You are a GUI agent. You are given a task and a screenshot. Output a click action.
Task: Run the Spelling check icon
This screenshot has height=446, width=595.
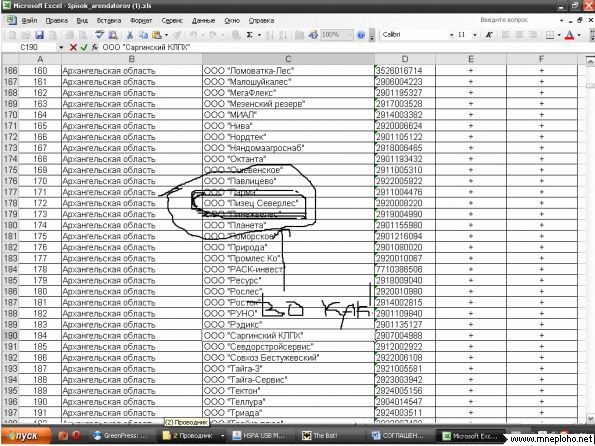(99, 35)
